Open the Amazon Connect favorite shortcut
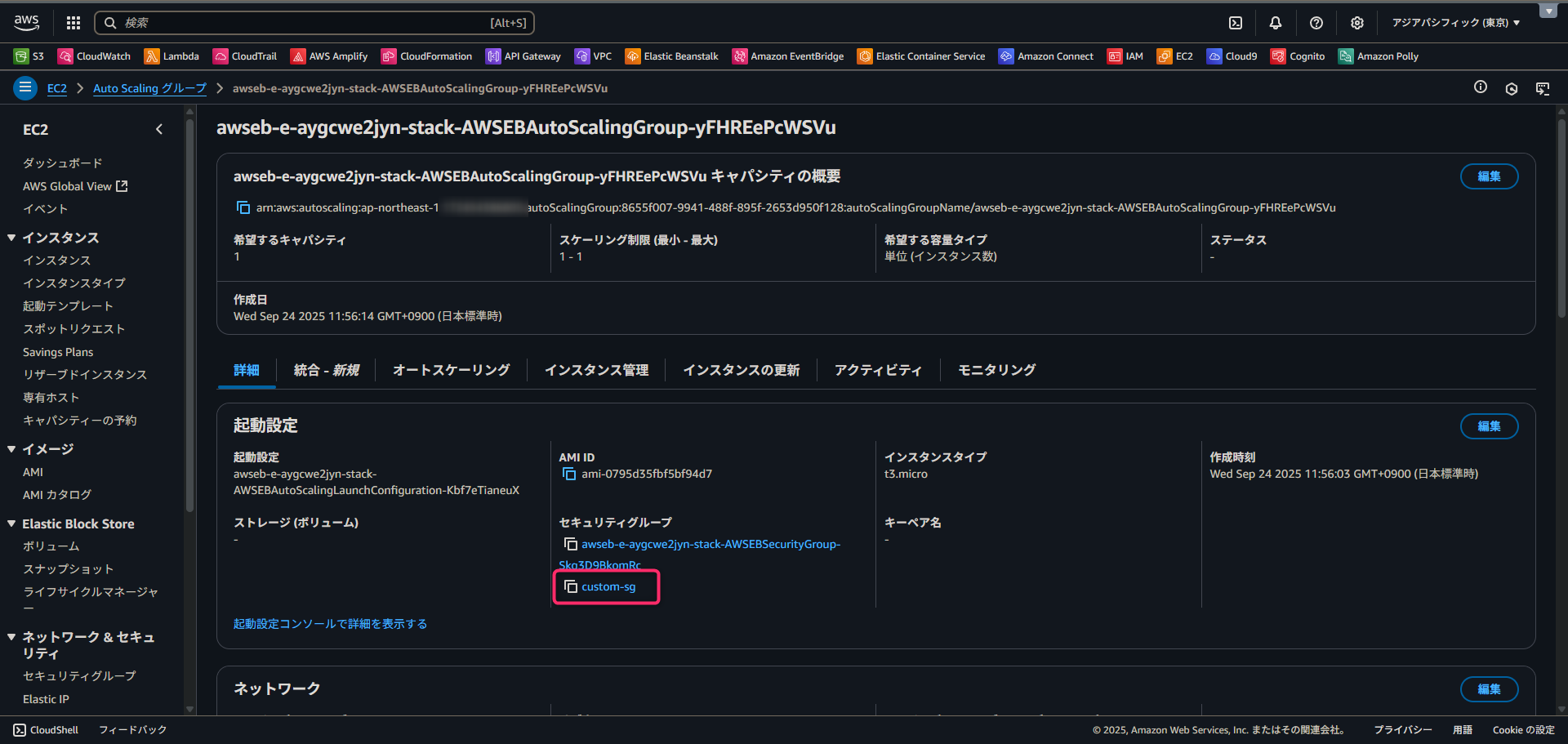Screen dimensions: 1568x744 (1046, 56)
